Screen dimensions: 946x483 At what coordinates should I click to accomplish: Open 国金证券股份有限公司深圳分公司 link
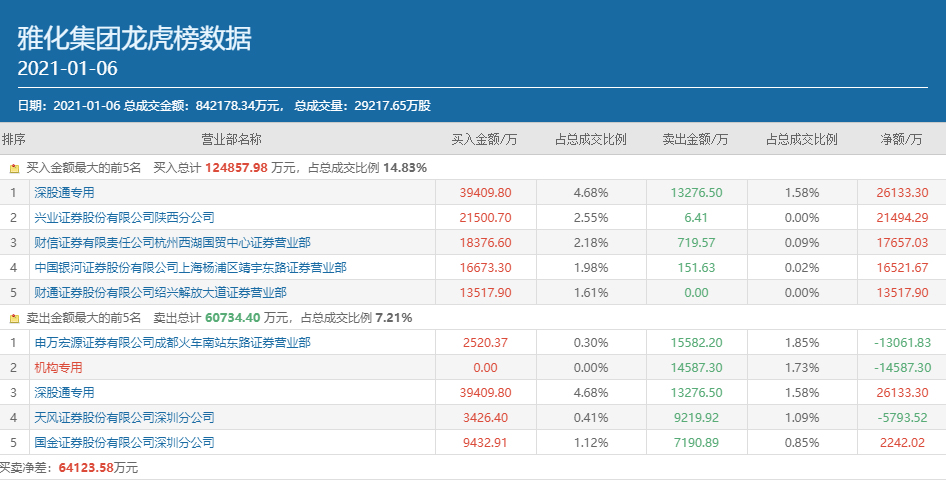(124, 442)
